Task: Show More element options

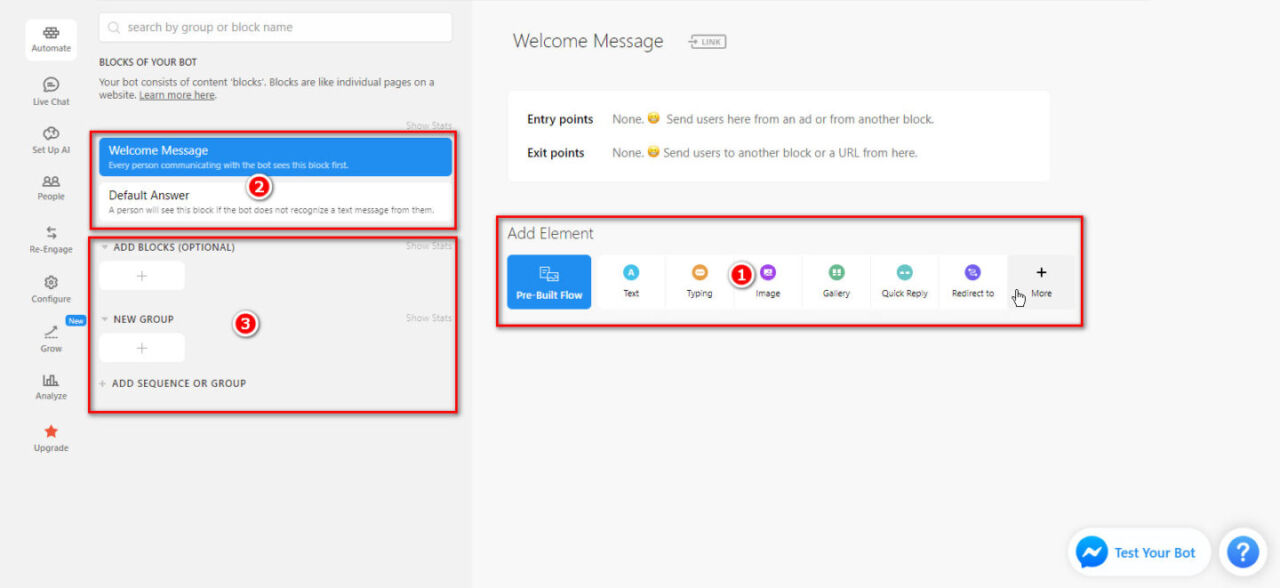Action: tap(1041, 282)
